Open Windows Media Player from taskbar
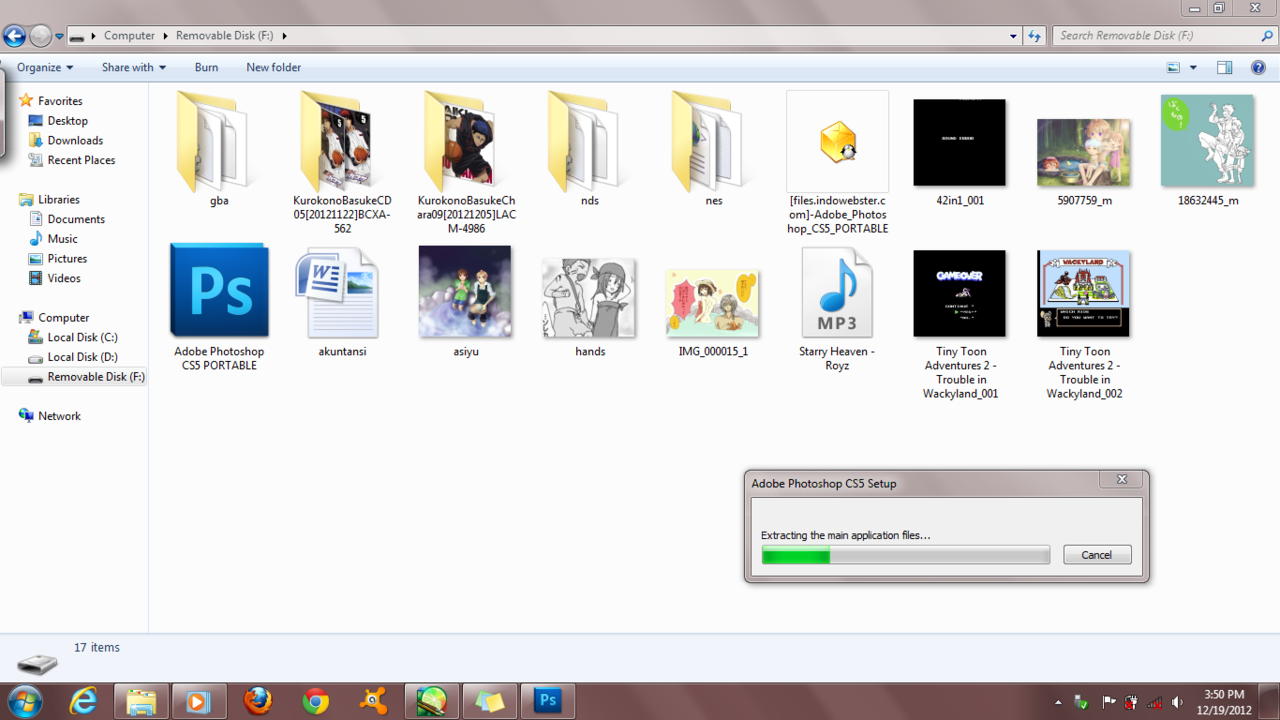1280x720 pixels. click(x=199, y=702)
